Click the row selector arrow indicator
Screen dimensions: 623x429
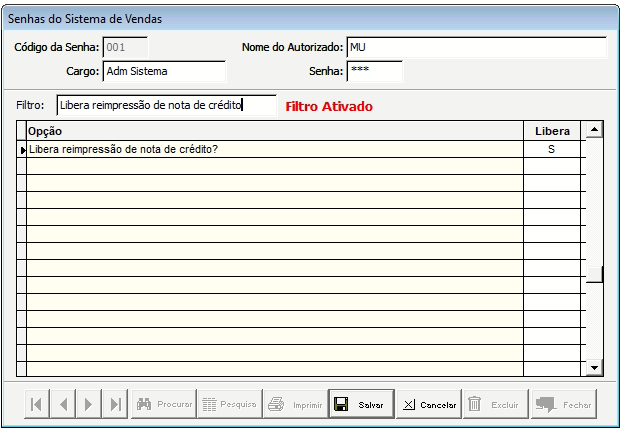(23, 150)
